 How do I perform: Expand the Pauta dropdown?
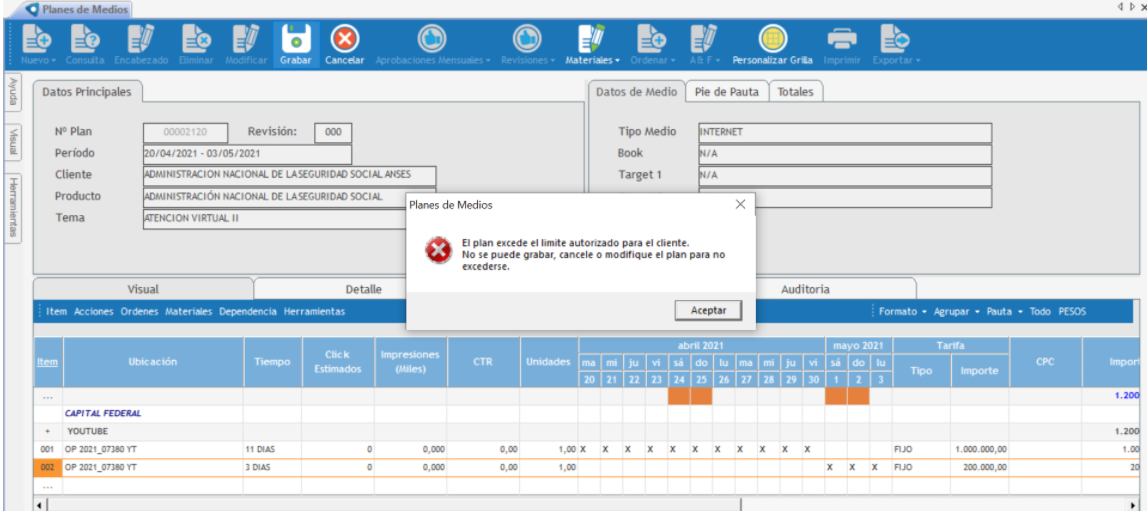(1004, 312)
